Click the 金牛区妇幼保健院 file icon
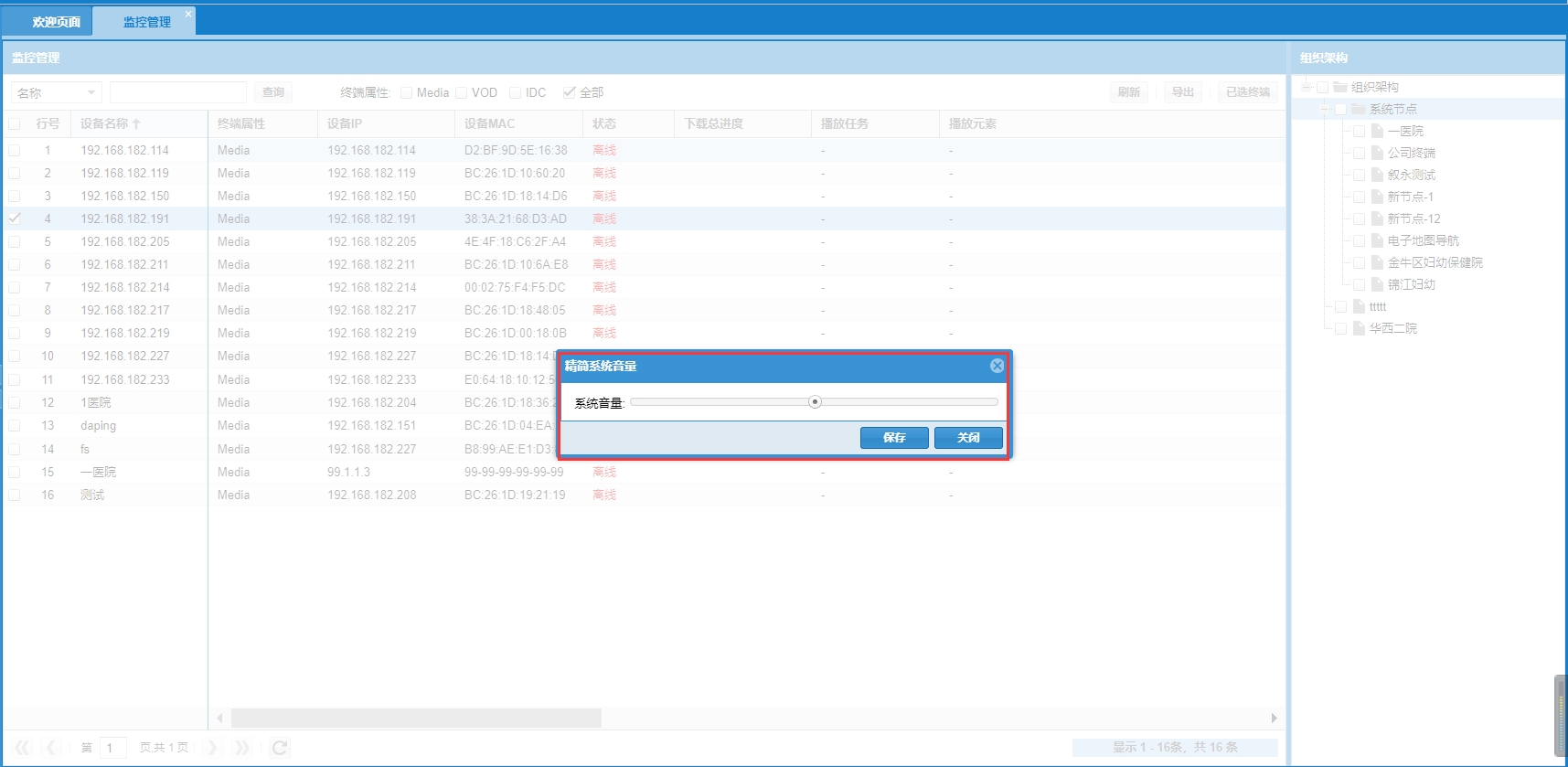This screenshot has height=767, width=1568. click(1377, 262)
